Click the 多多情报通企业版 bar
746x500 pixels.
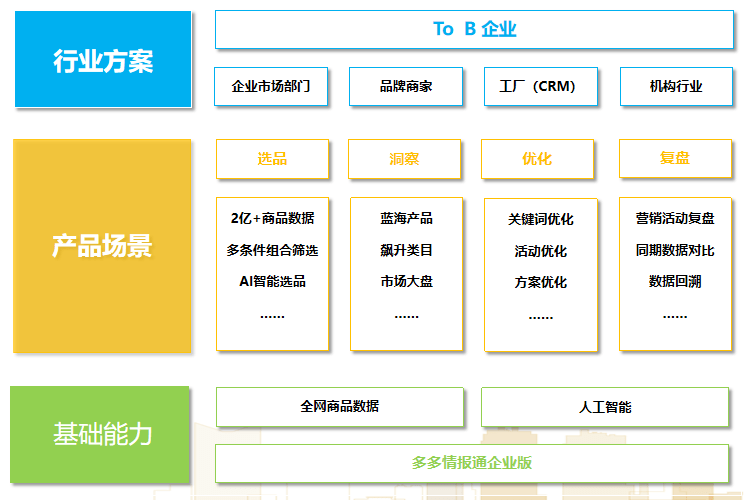(472, 463)
